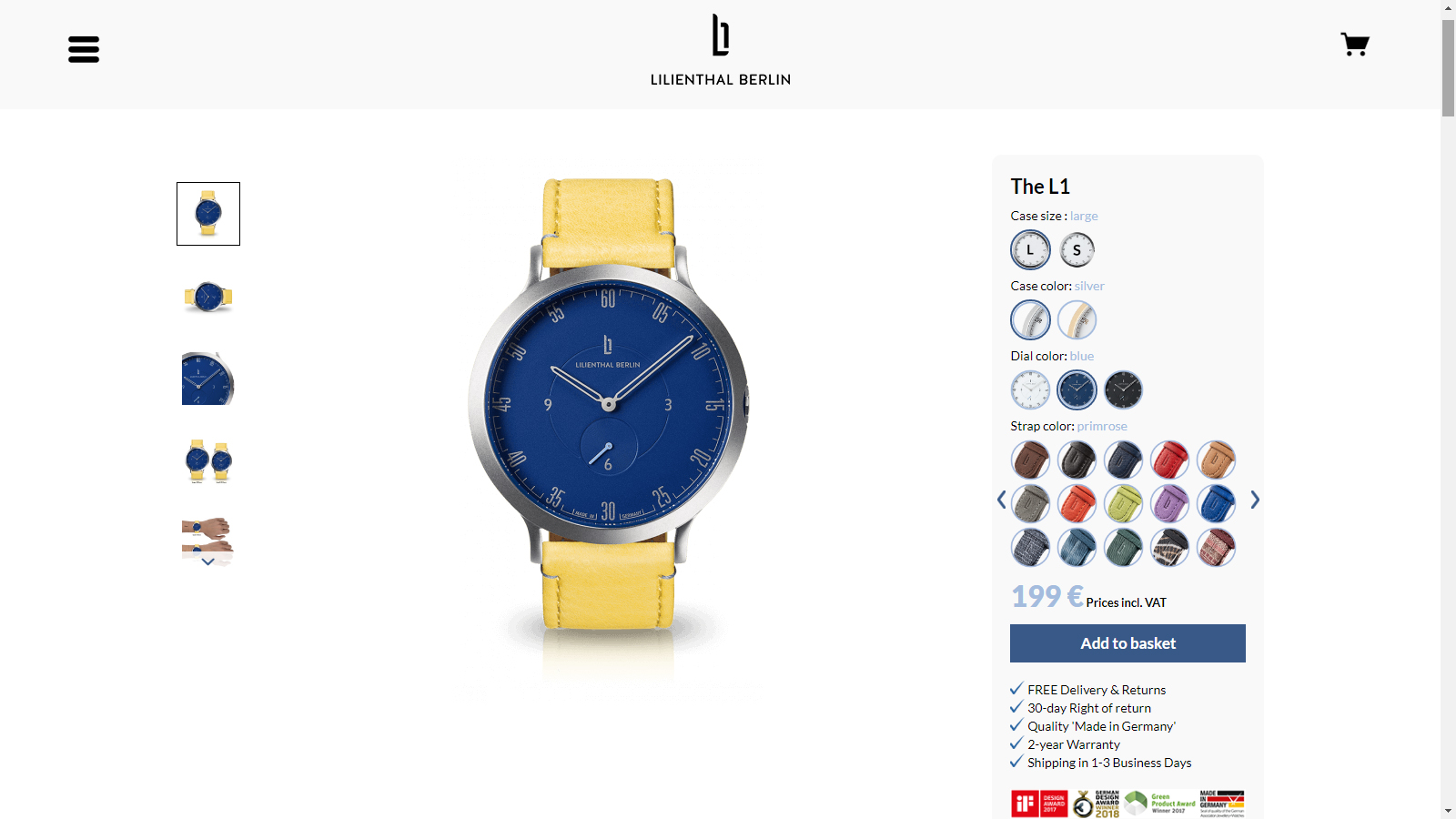Select small case size S
This screenshot has height=819, width=1456.
pyautogui.click(x=1077, y=249)
